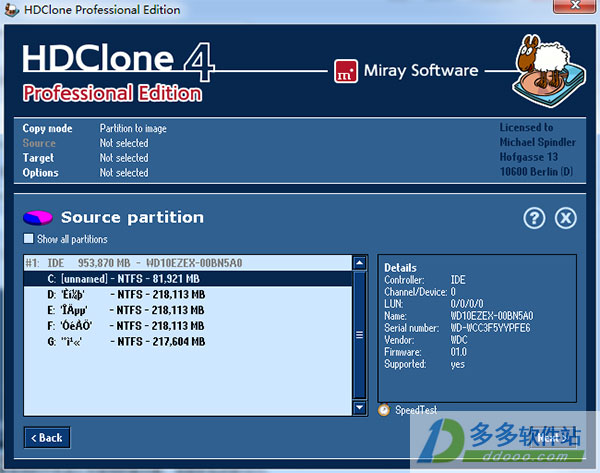Select partition C: [unnamed] NTFS 81,921 MB
Image resolution: width=600 pixels, height=473 pixels.
(188, 279)
